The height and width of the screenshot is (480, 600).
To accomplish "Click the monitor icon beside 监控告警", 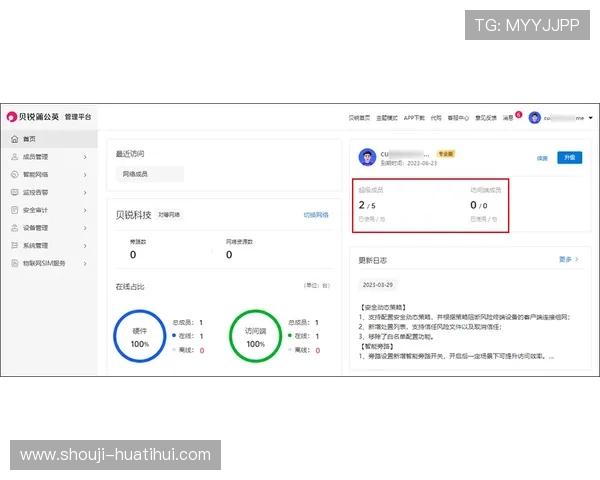I will coord(15,192).
